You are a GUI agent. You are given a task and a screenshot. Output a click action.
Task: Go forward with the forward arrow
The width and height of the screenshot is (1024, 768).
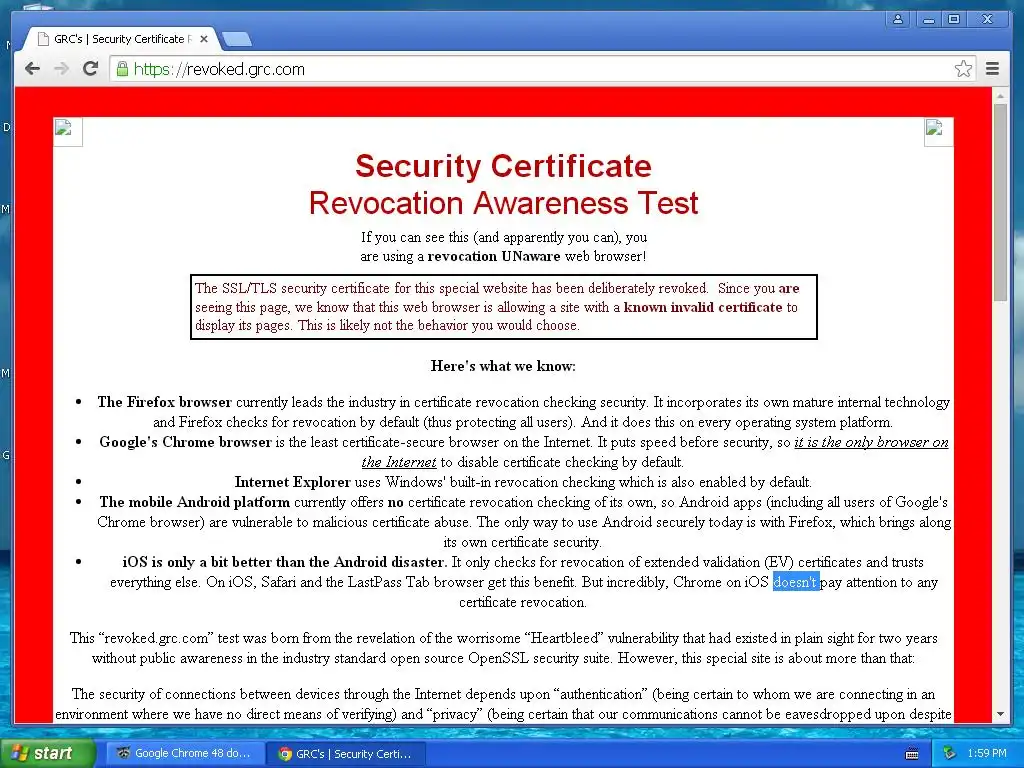tap(61, 69)
